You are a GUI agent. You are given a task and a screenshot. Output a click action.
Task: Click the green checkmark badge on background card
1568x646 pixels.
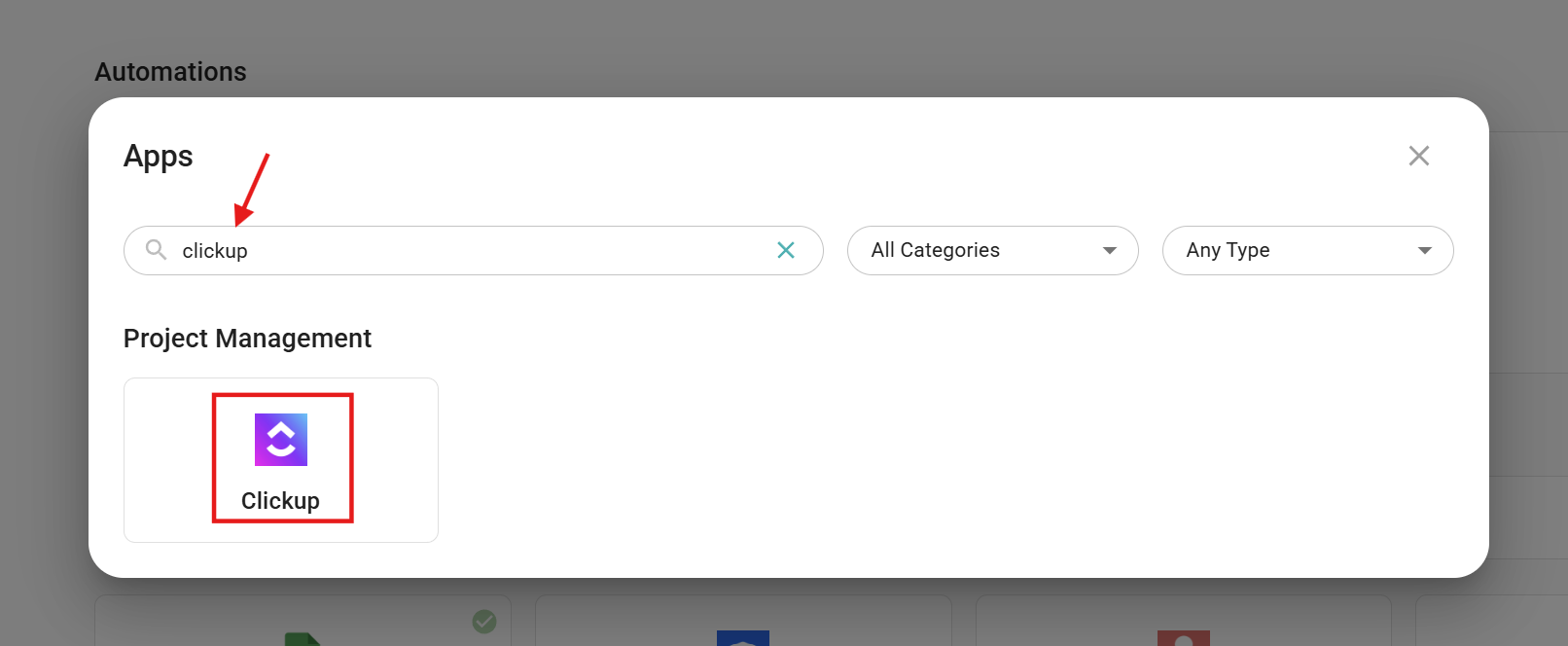coord(484,621)
